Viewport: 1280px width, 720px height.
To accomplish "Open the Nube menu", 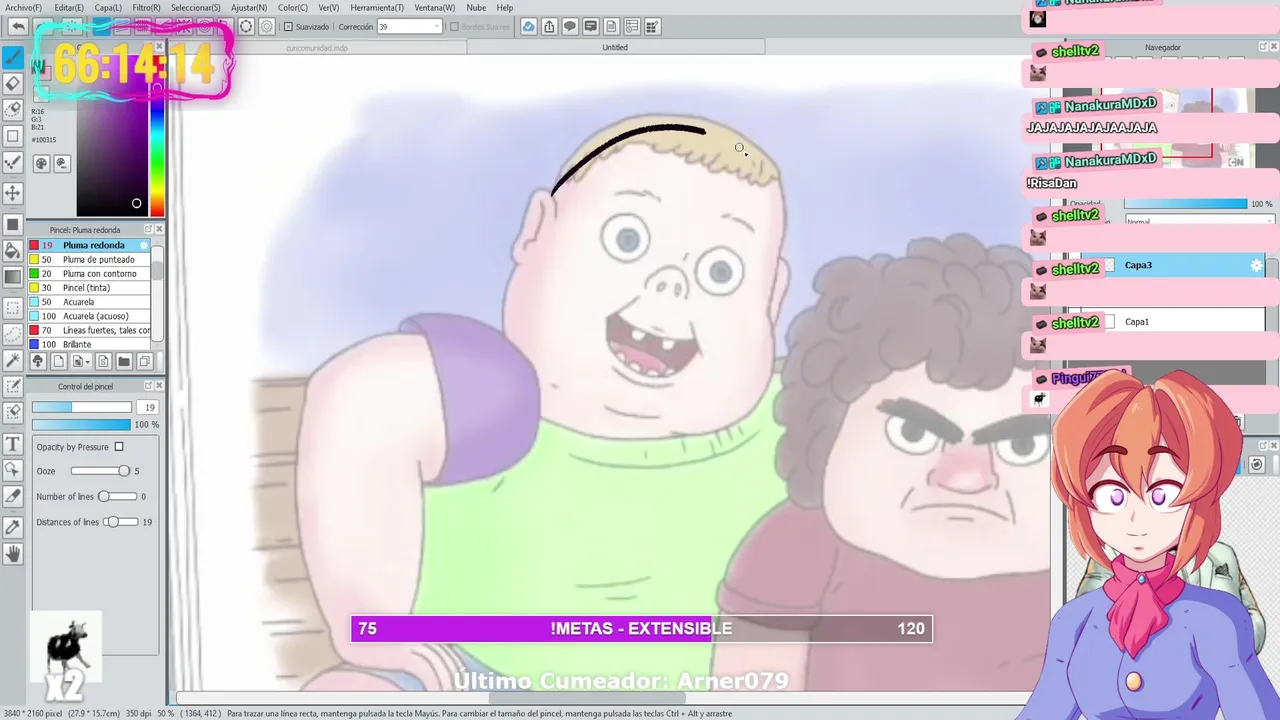I will 476,8.
